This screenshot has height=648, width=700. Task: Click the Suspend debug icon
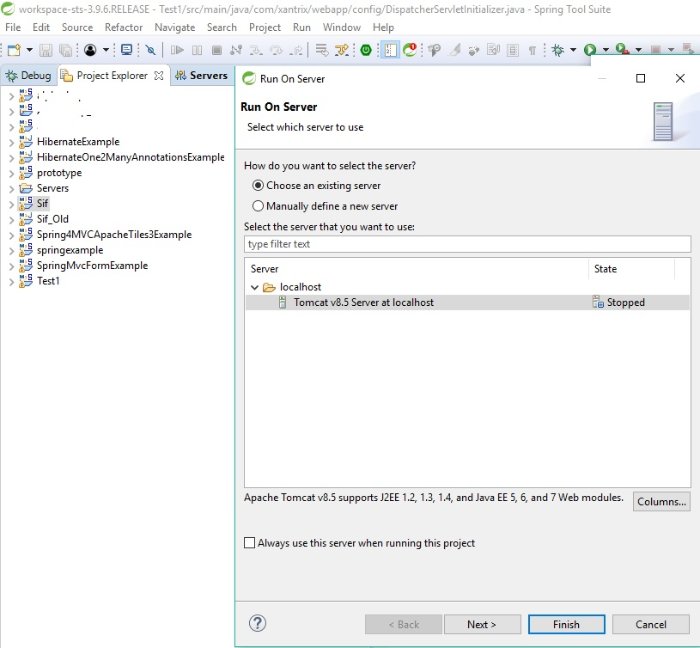point(197,50)
